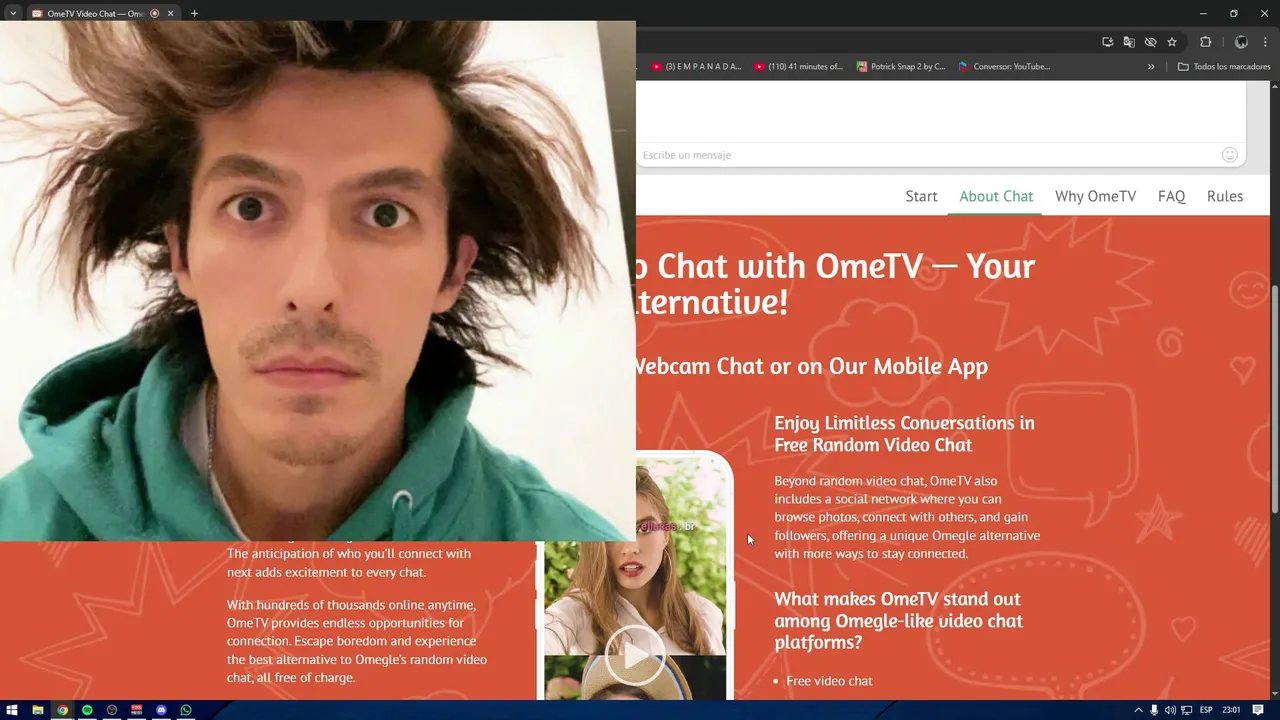This screenshot has width=1280, height=720.
Task: Open the Potrick Snap 2 bookmark
Action: pos(901,67)
